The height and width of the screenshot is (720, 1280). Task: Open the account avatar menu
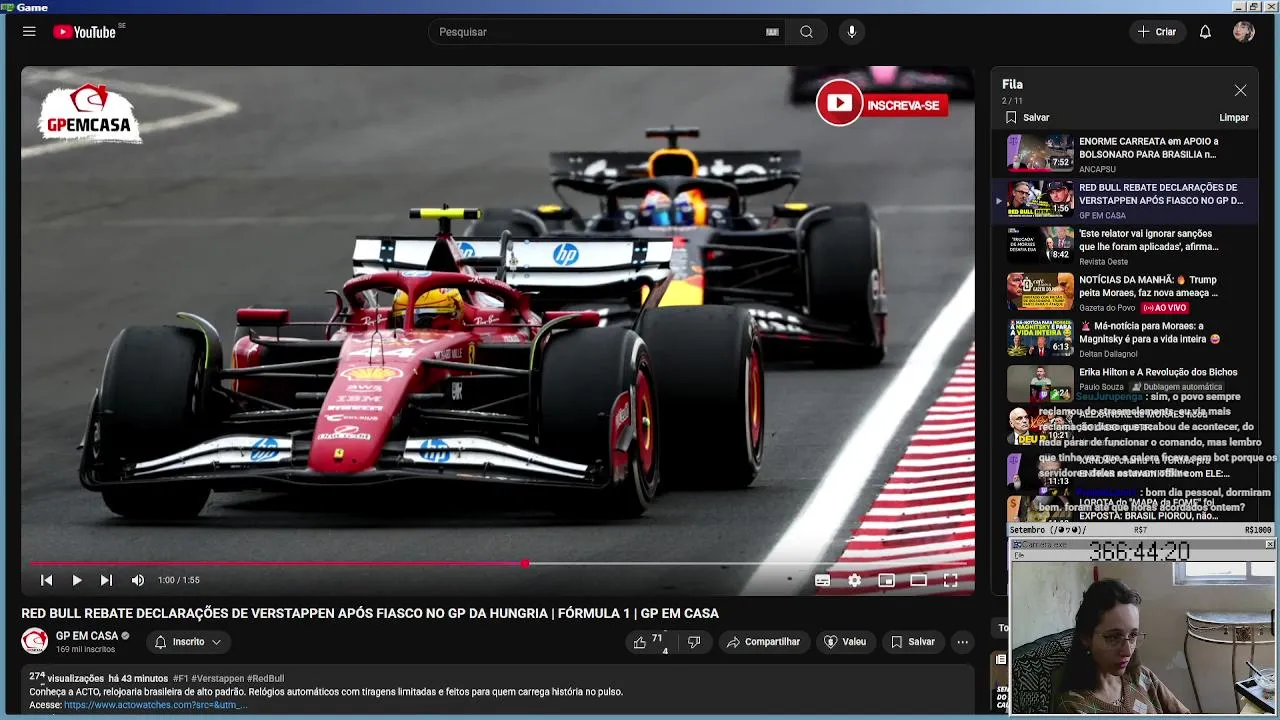point(1244,32)
